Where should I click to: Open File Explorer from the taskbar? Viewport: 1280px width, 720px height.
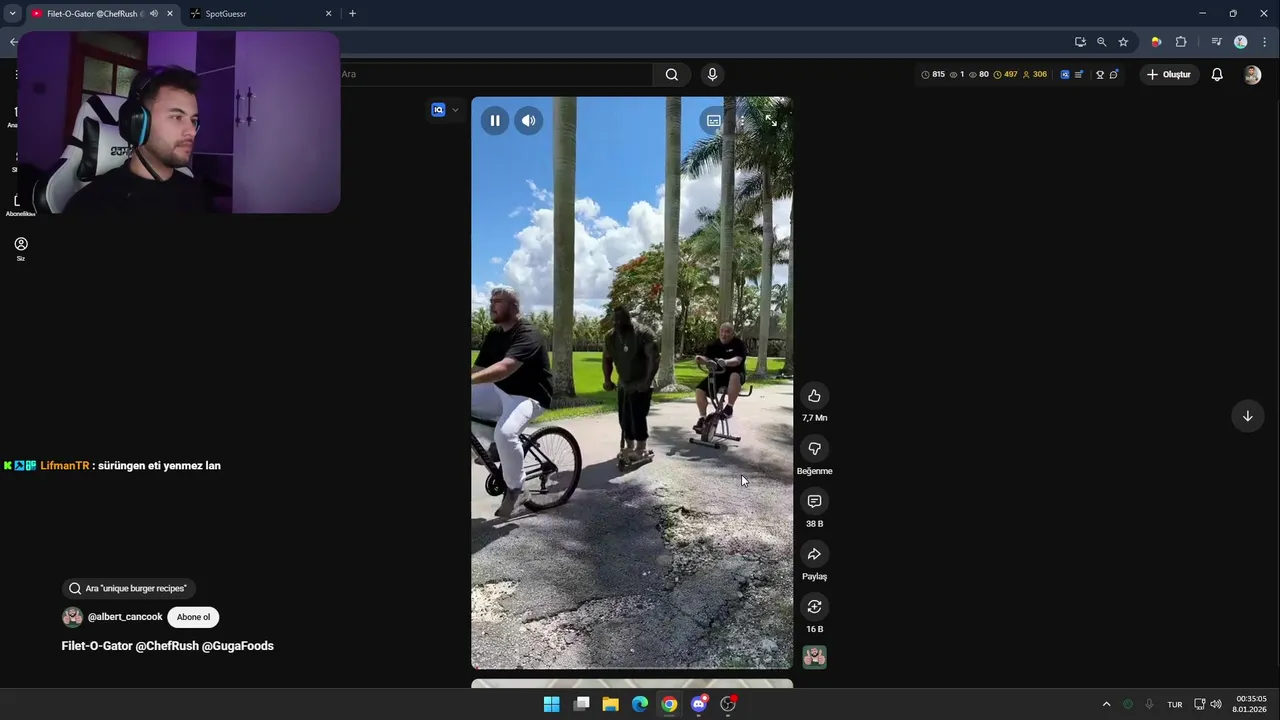point(610,704)
